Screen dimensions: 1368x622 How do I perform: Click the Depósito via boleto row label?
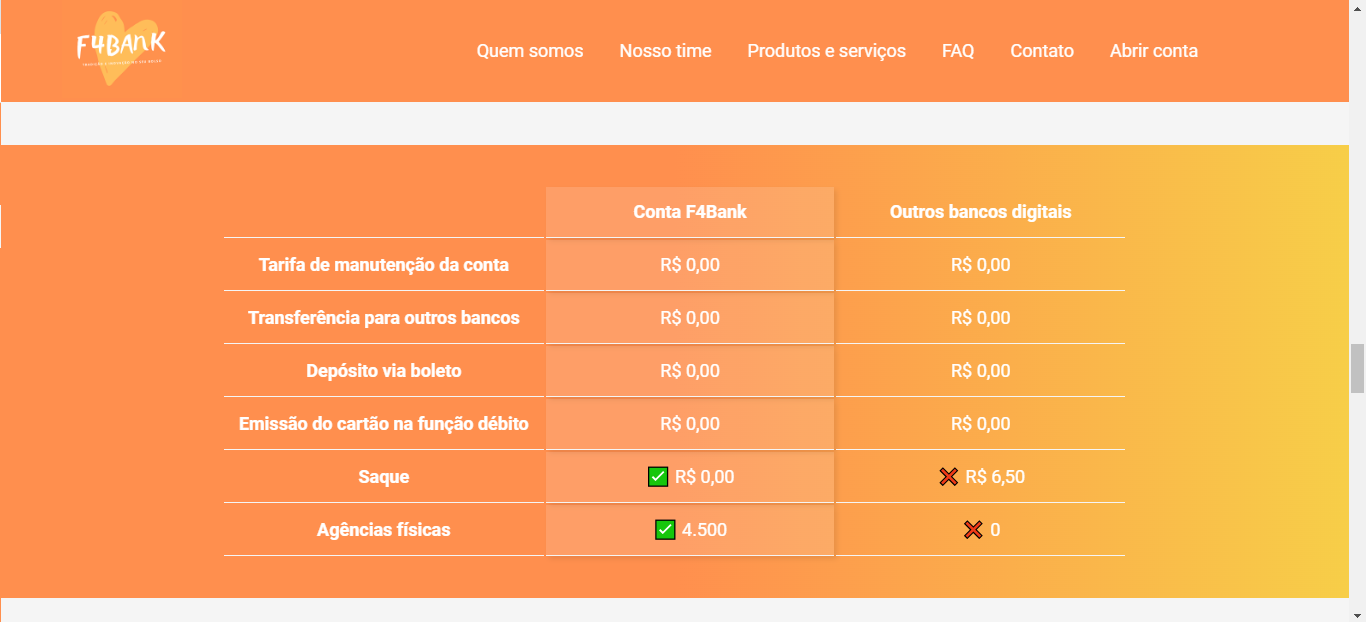(x=384, y=370)
